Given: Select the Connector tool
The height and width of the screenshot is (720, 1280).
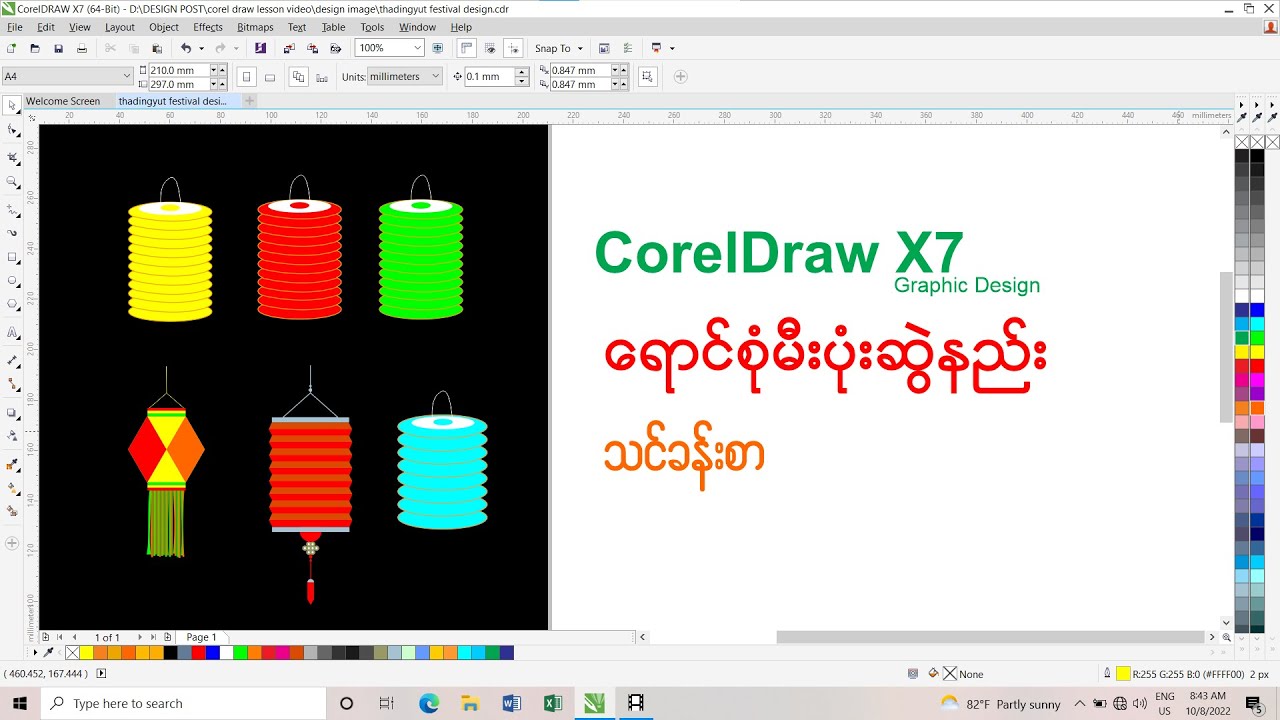Looking at the screenshot, I should coord(12,384).
